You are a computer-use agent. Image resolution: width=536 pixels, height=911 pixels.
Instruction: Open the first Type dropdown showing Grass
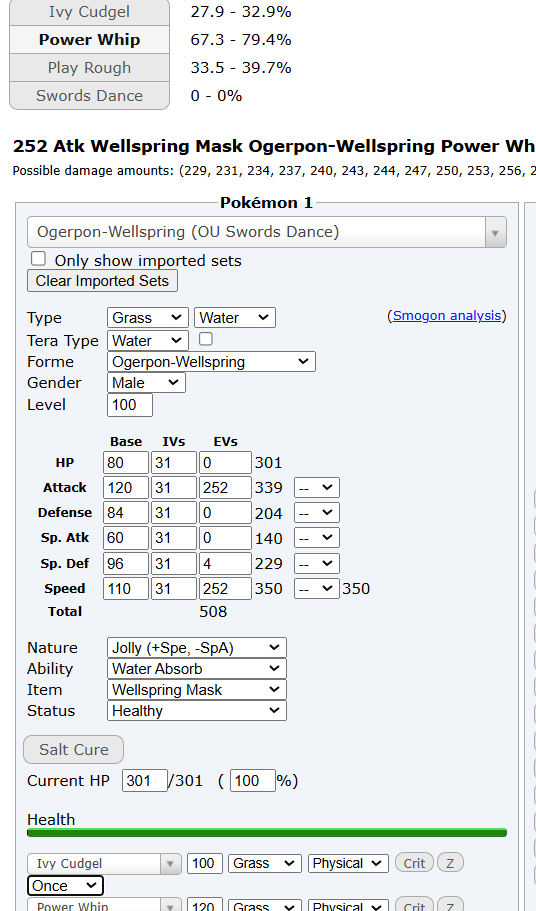(x=148, y=318)
